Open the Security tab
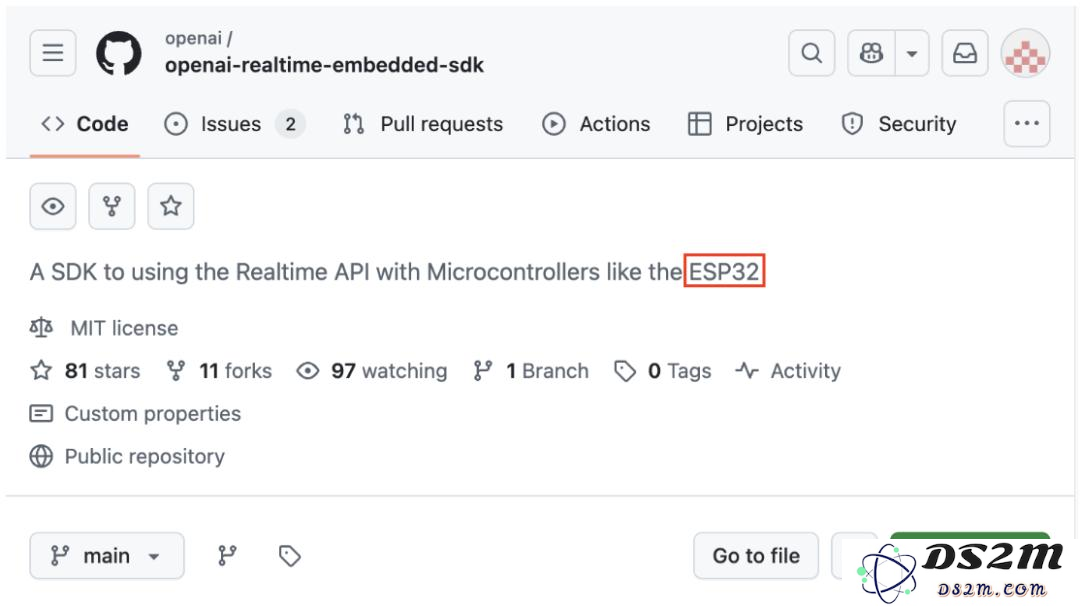1080x607 pixels. click(899, 124)
